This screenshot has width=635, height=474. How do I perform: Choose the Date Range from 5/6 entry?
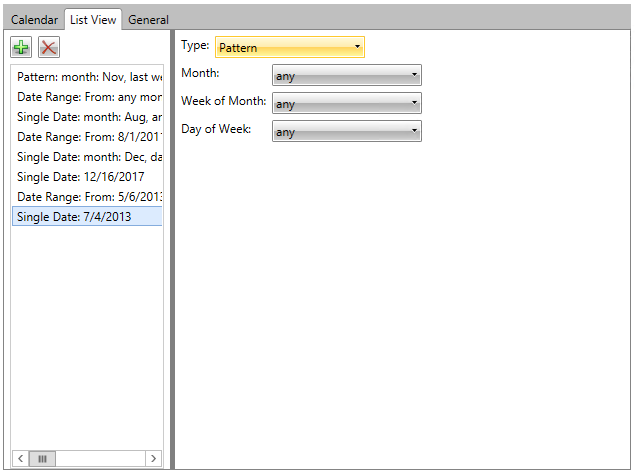(x=88, y=197)
